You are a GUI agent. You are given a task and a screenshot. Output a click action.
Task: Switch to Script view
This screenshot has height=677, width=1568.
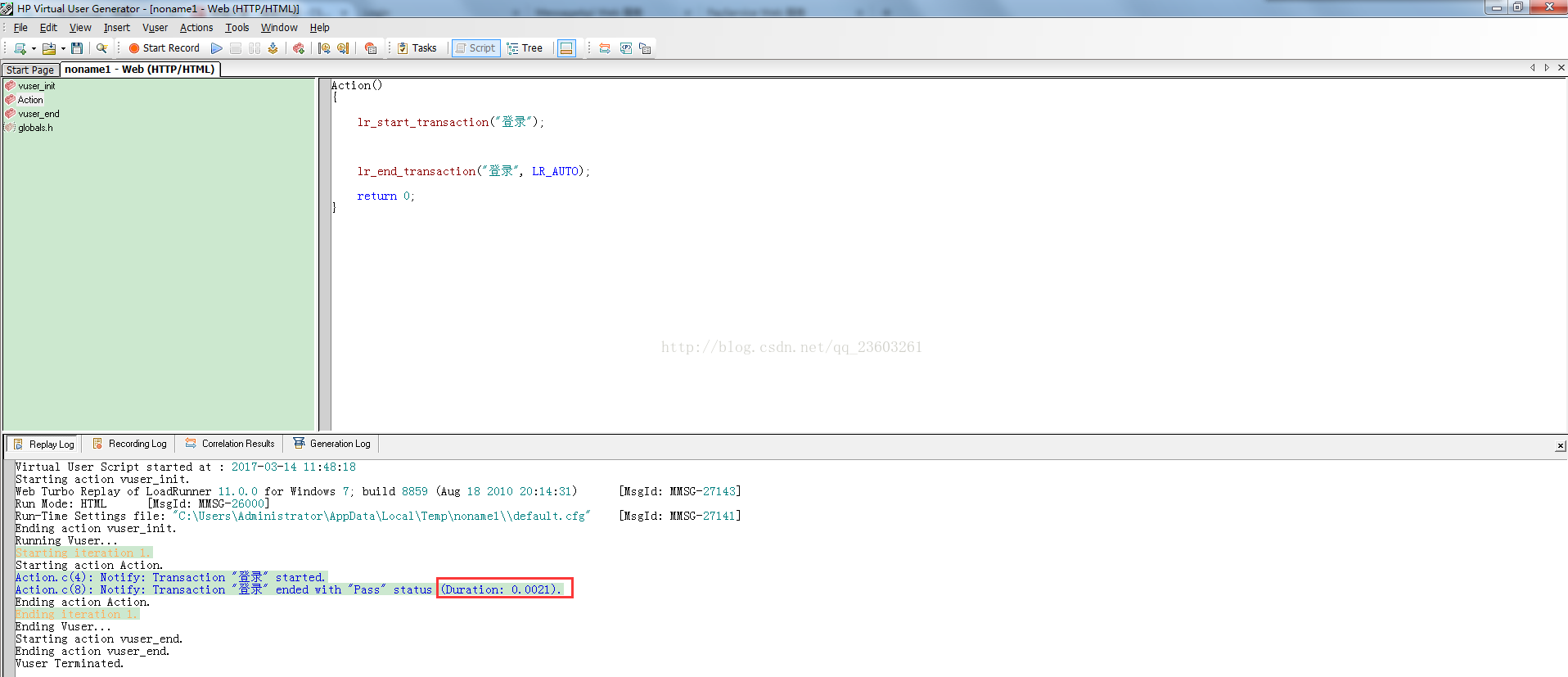475,48
